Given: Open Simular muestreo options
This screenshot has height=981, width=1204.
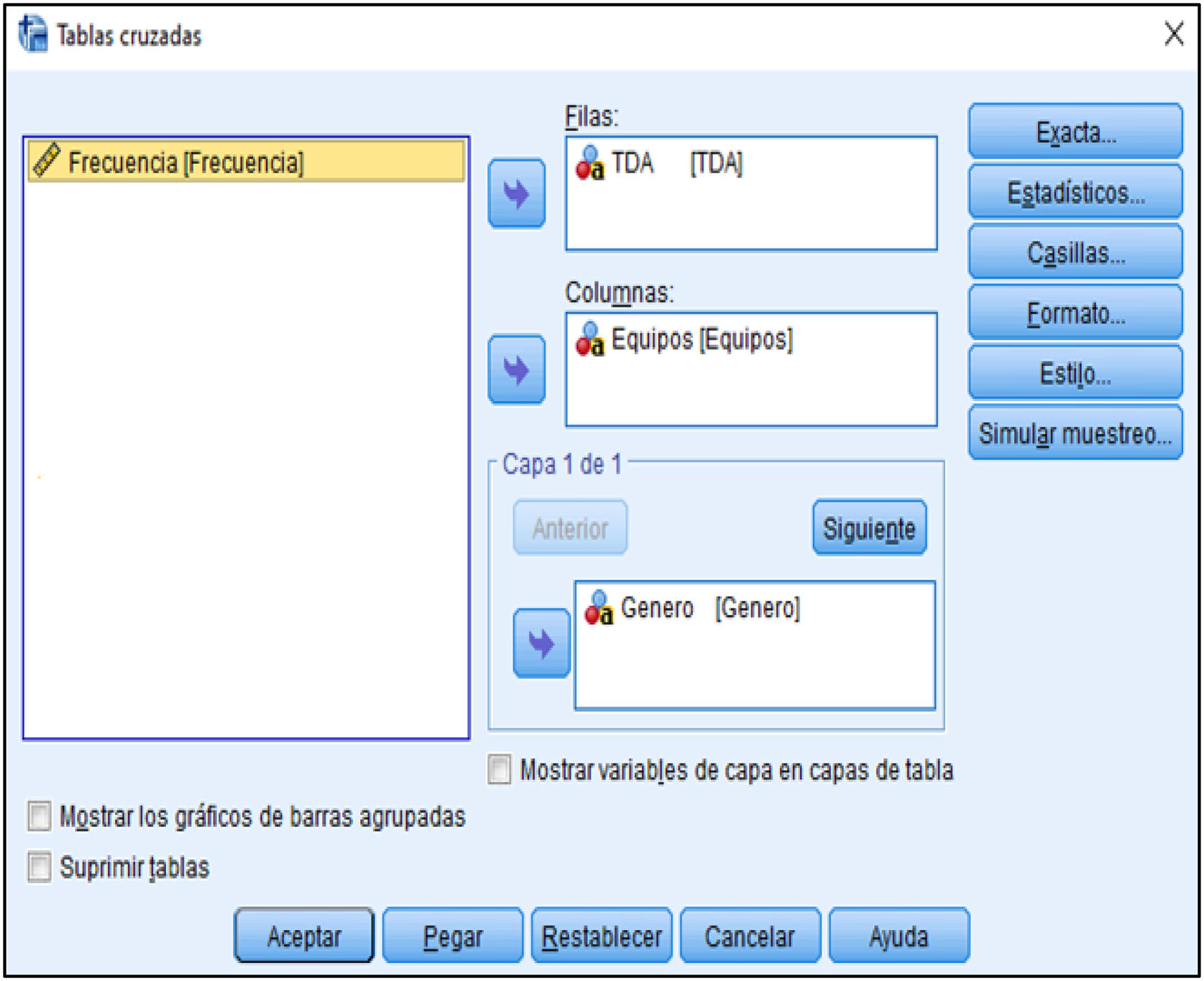Looking at the screenshot, I should [x=1075, y=433].
